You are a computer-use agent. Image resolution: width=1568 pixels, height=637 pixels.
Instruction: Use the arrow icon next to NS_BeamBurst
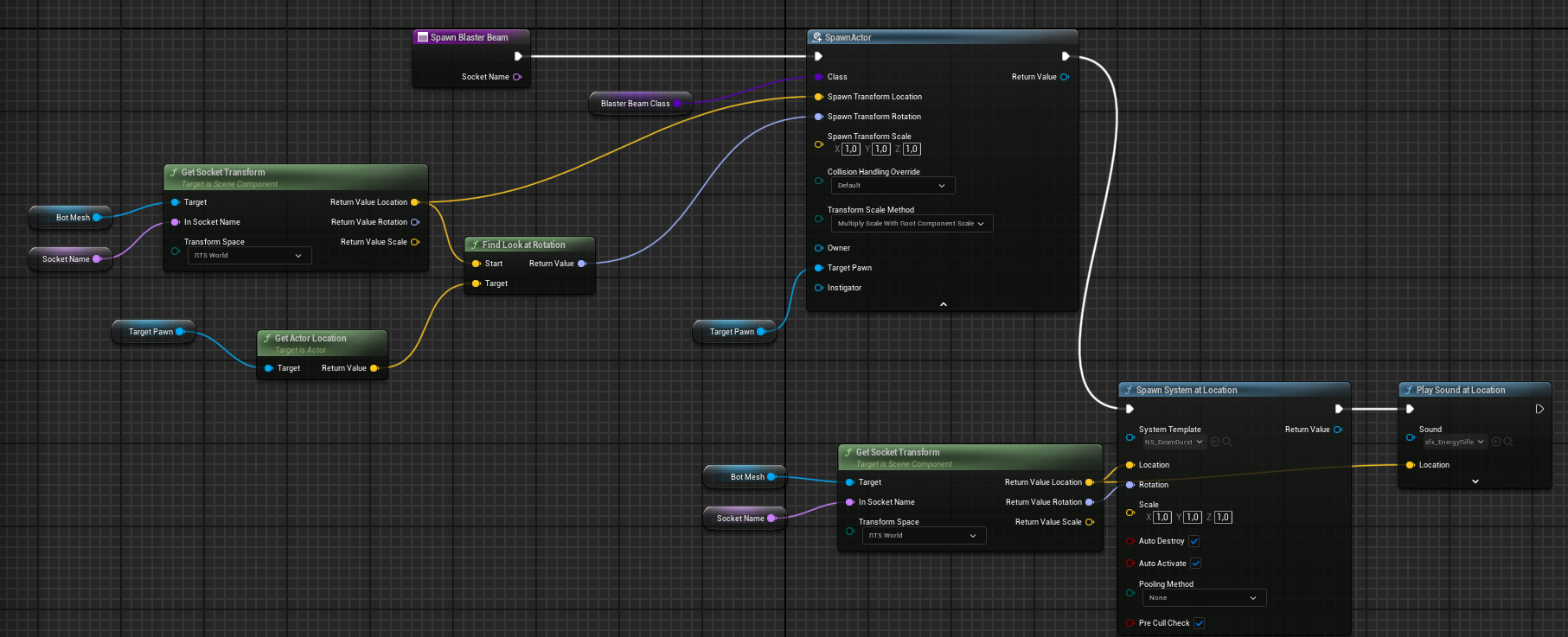point(1215,442)
